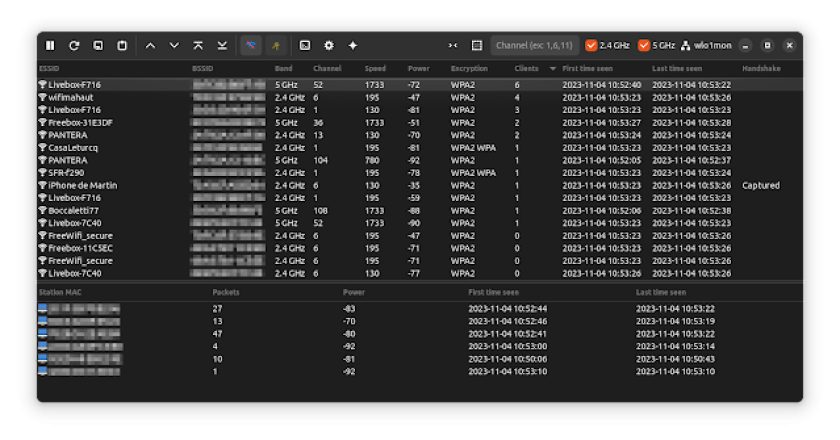This screenshot has width=840, height=440.
Task: Pause the network scan
Action: coord(50,46)
